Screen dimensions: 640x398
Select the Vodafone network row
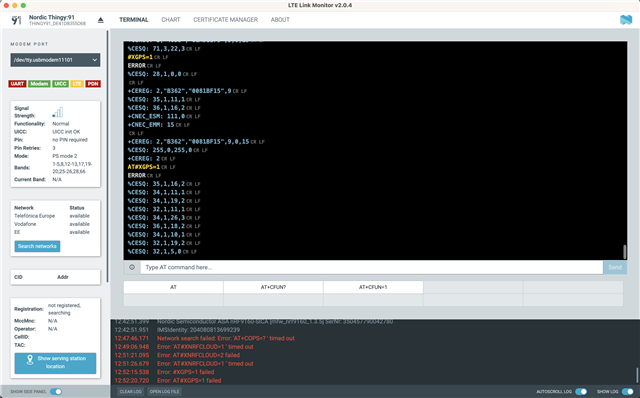tap(52, 224)
